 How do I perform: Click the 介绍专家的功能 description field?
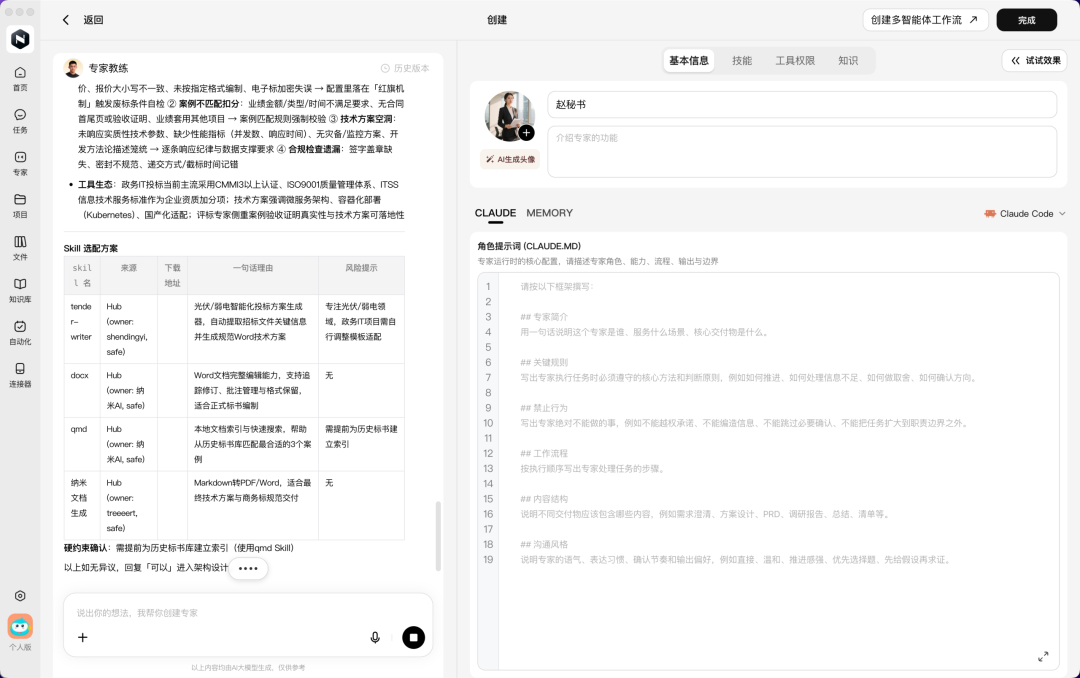point(802,152)
